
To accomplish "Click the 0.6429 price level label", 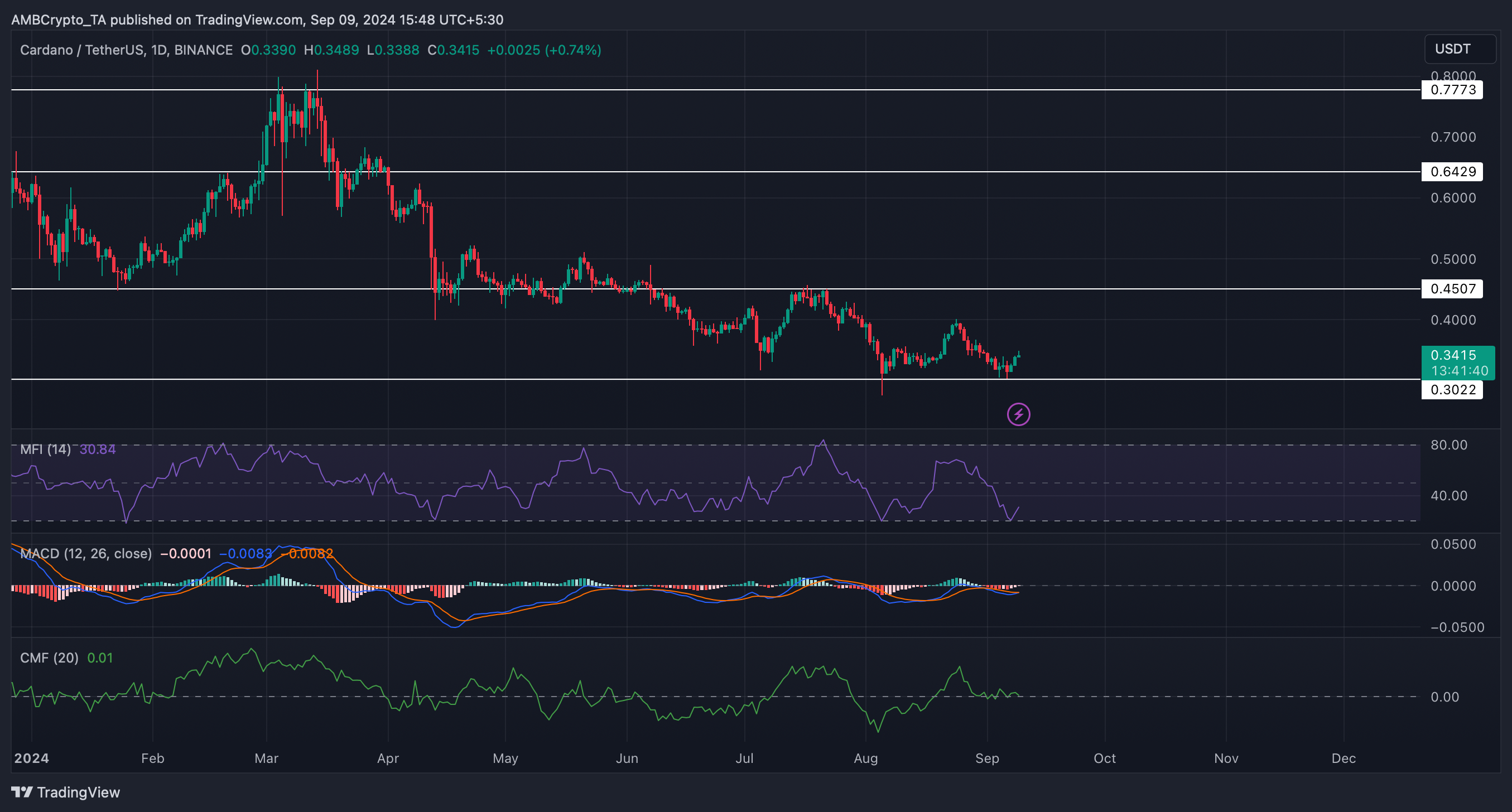I will coord(1452,172).
